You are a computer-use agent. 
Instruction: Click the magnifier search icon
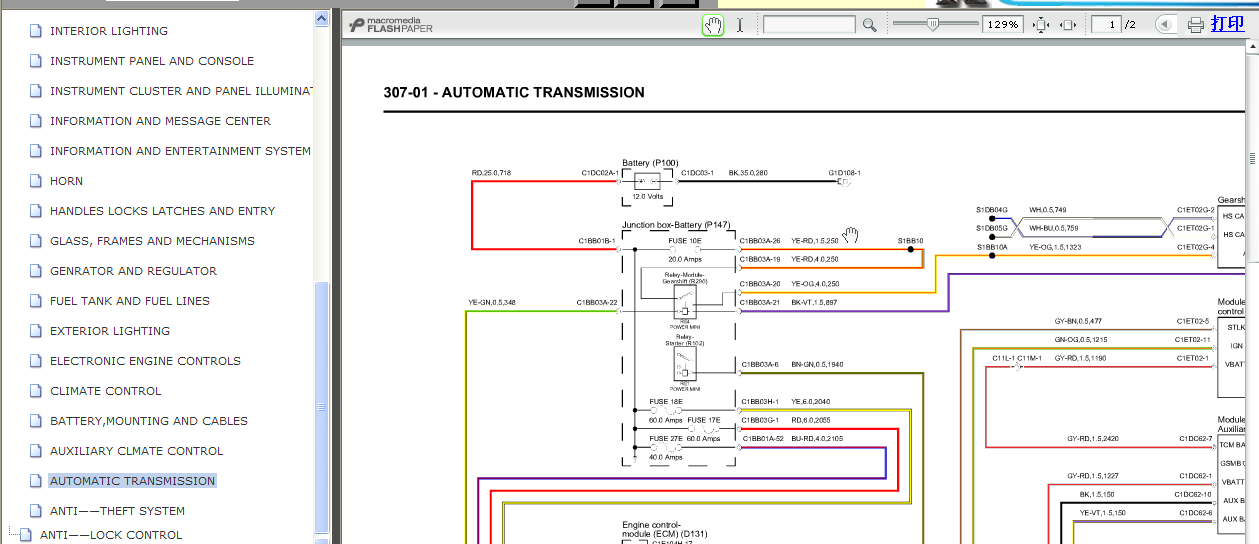[869, 25]
